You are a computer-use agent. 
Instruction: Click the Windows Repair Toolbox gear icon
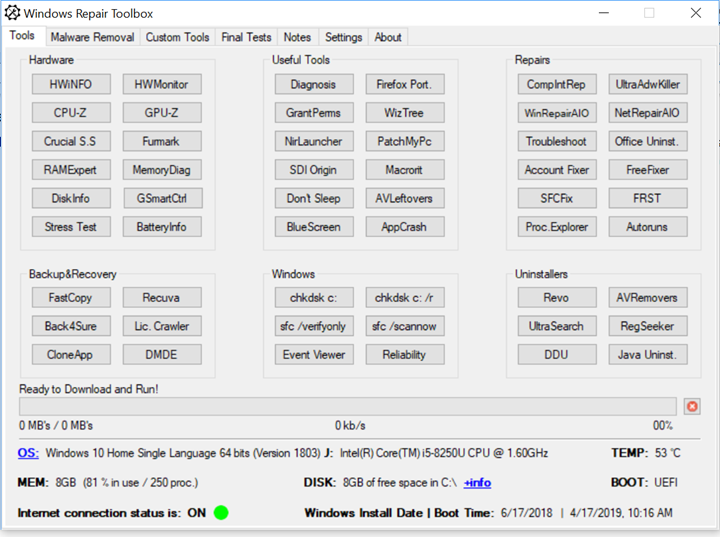coord(12,13)
